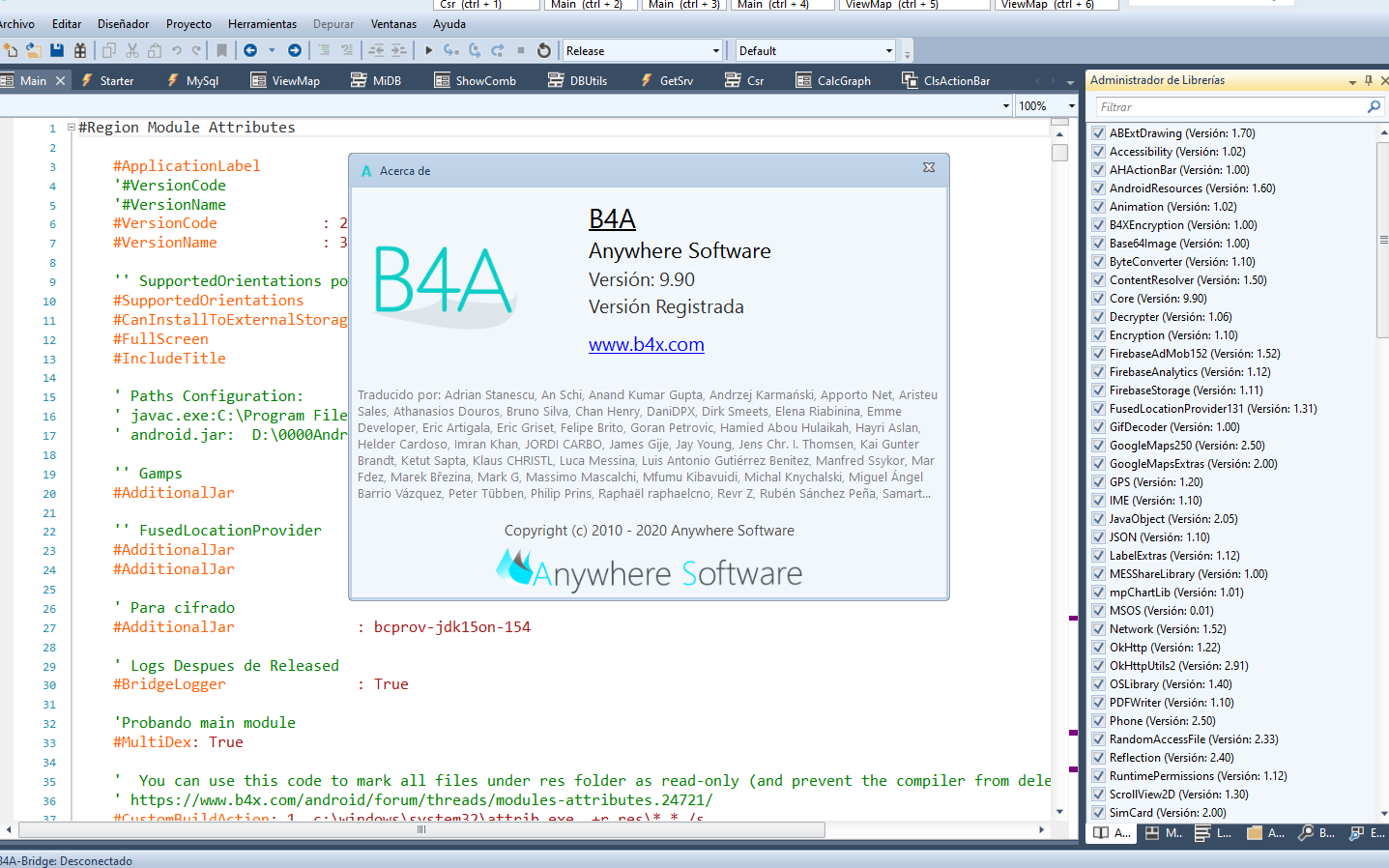Toggle the B4XEncryption library checkbox

point(1099,225)
